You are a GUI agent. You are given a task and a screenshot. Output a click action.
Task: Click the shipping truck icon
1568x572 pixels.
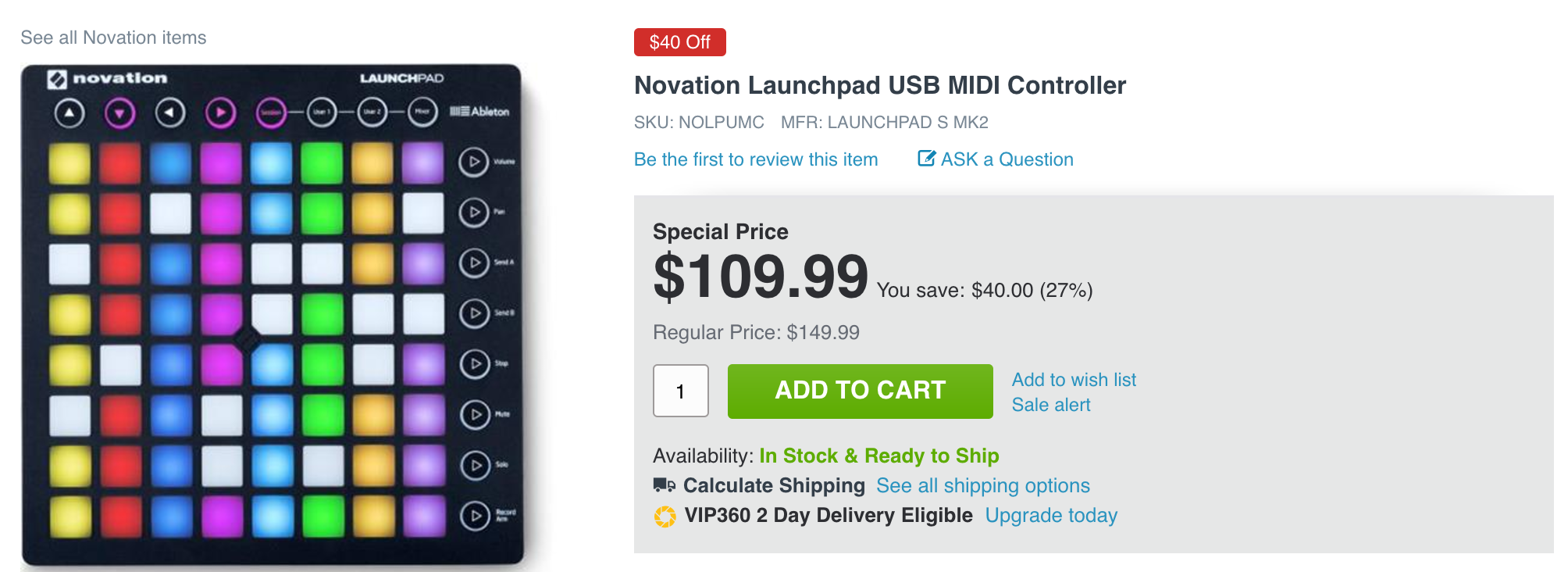click(x=664, y=485)
